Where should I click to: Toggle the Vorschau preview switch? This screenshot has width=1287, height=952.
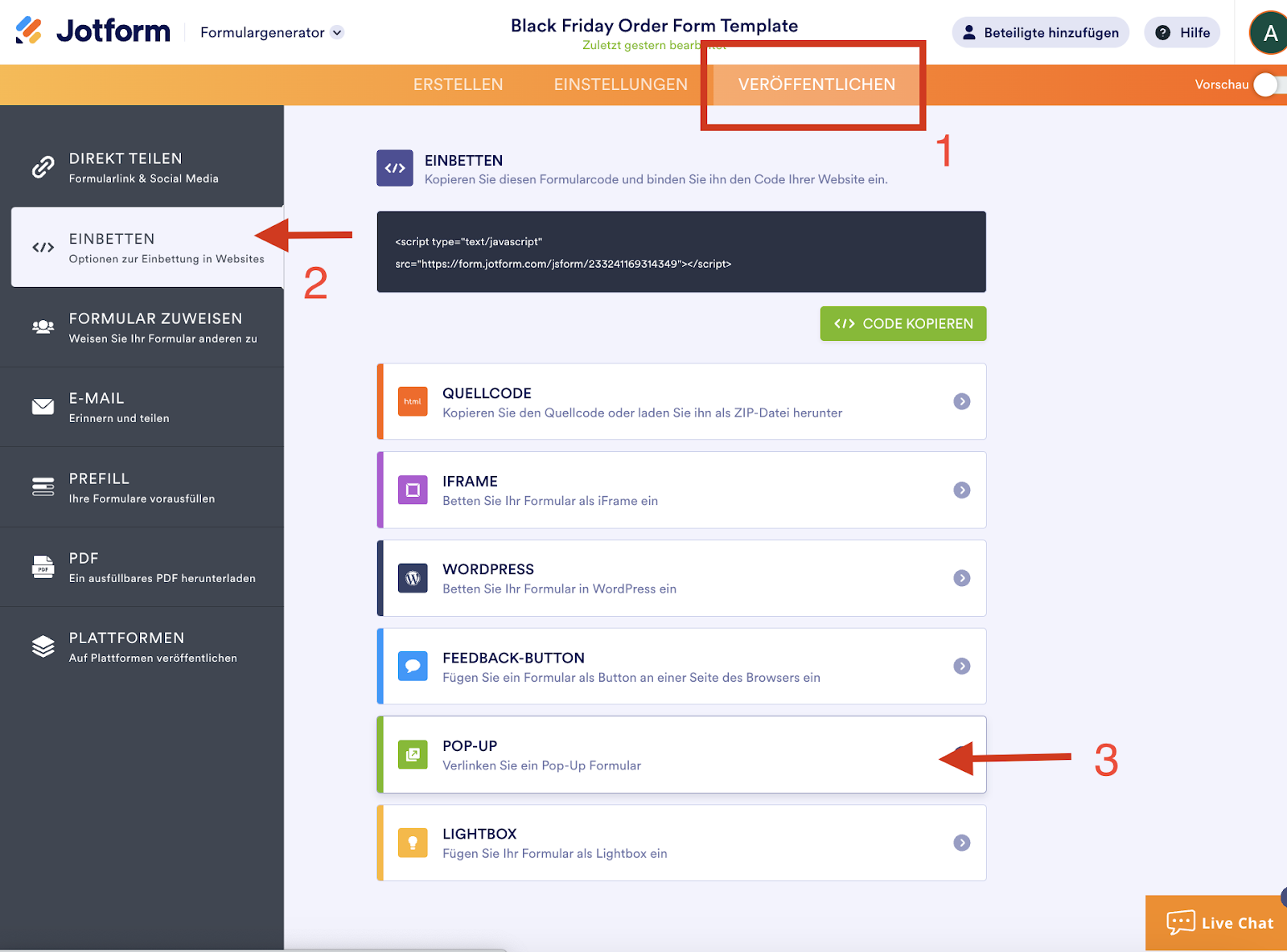1270,84
